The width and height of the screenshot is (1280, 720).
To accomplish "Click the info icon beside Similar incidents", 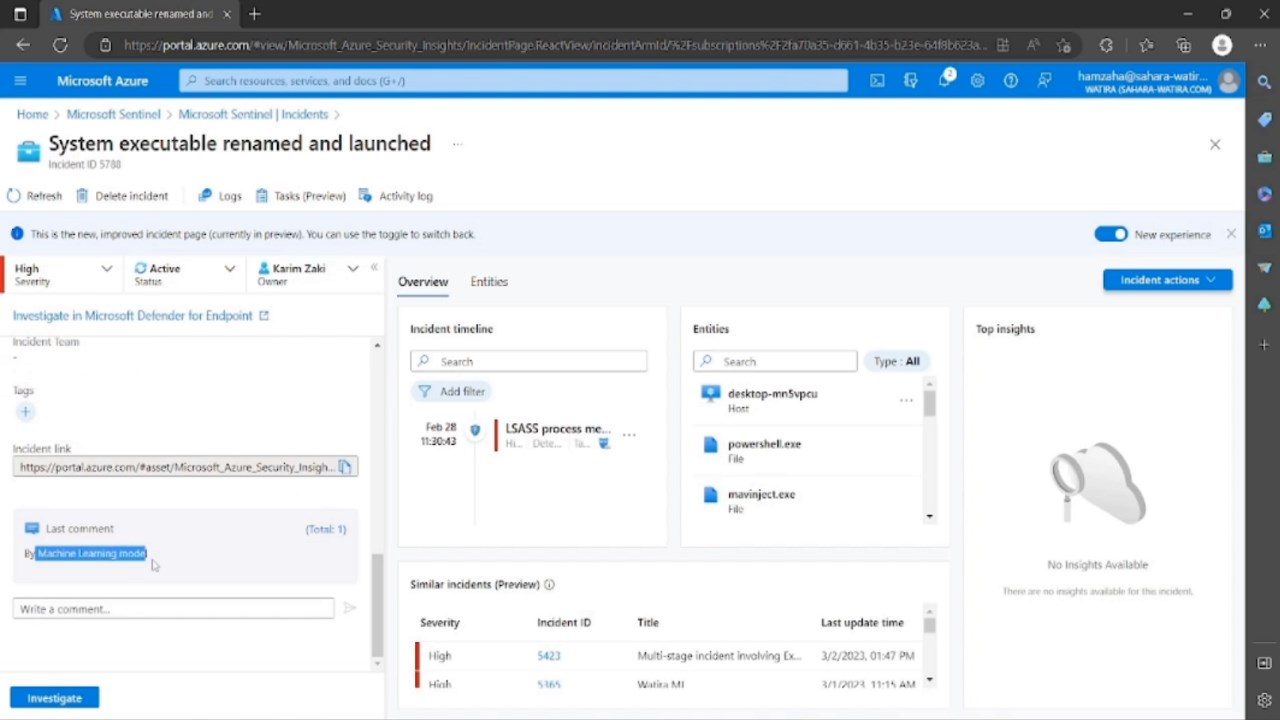I will pos(549,585).
